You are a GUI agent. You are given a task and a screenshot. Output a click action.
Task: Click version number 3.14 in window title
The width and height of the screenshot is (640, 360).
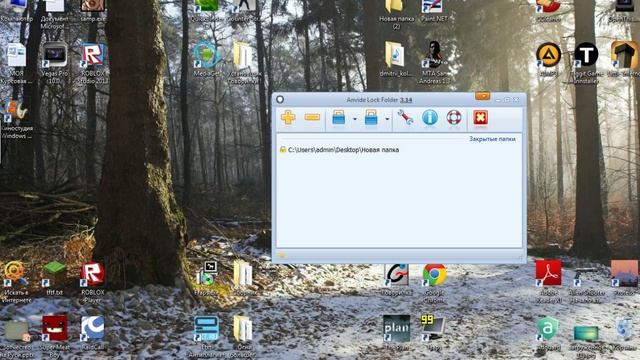pos(406,100)
